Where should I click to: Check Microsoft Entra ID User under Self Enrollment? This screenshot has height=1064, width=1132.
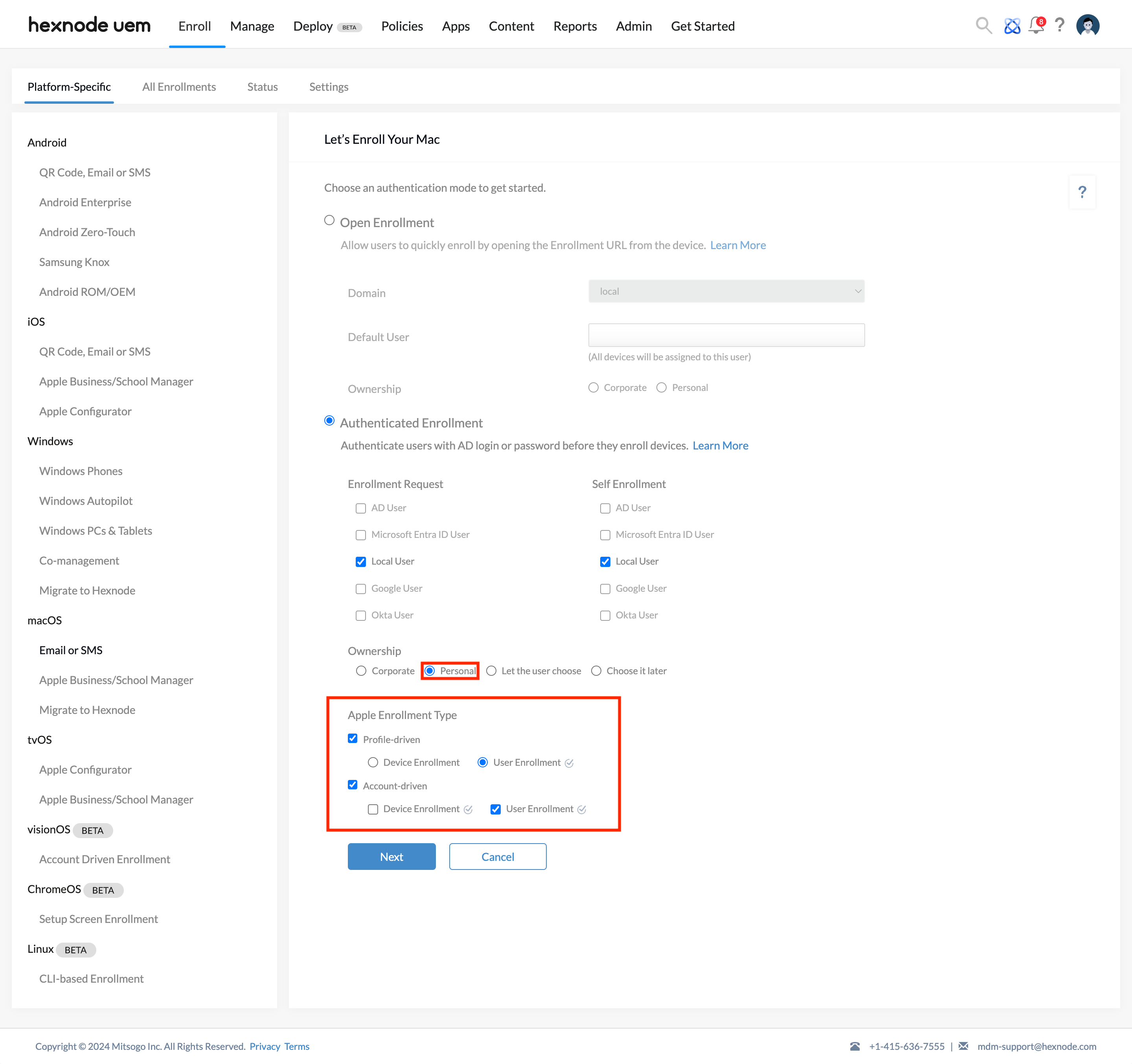coord(605,535)
